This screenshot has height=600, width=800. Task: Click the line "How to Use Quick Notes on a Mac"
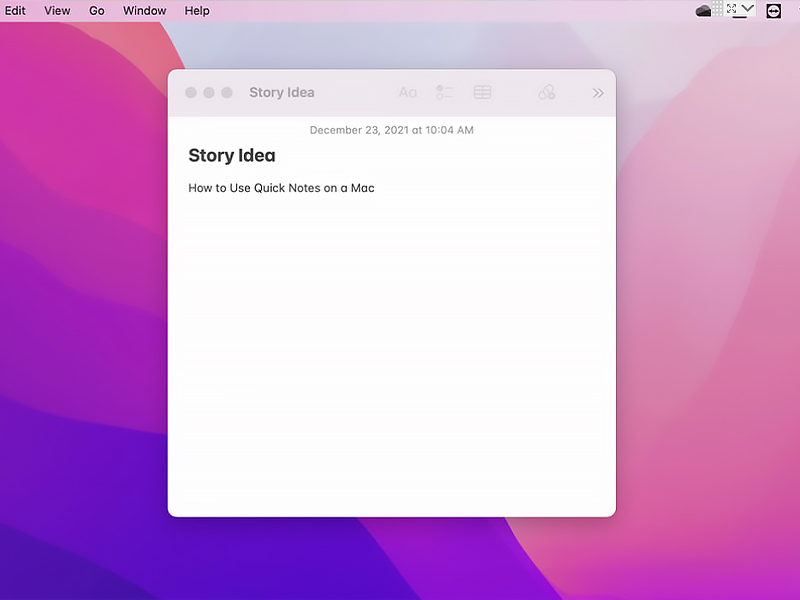pos(281,188)
